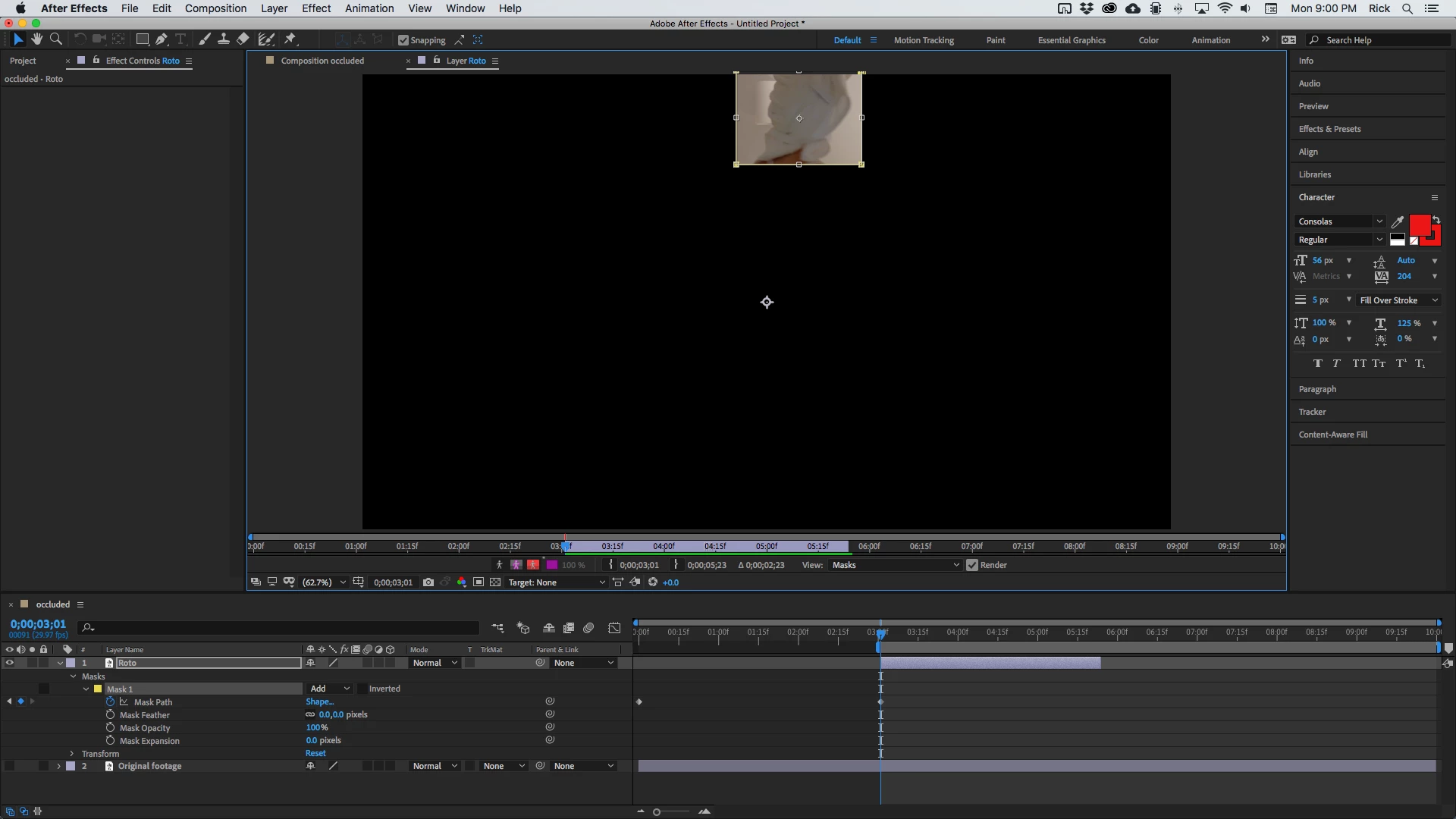Screen dimensions: 1456x819
Task: Select the Zoom magnifier tool
Action: 55,39
